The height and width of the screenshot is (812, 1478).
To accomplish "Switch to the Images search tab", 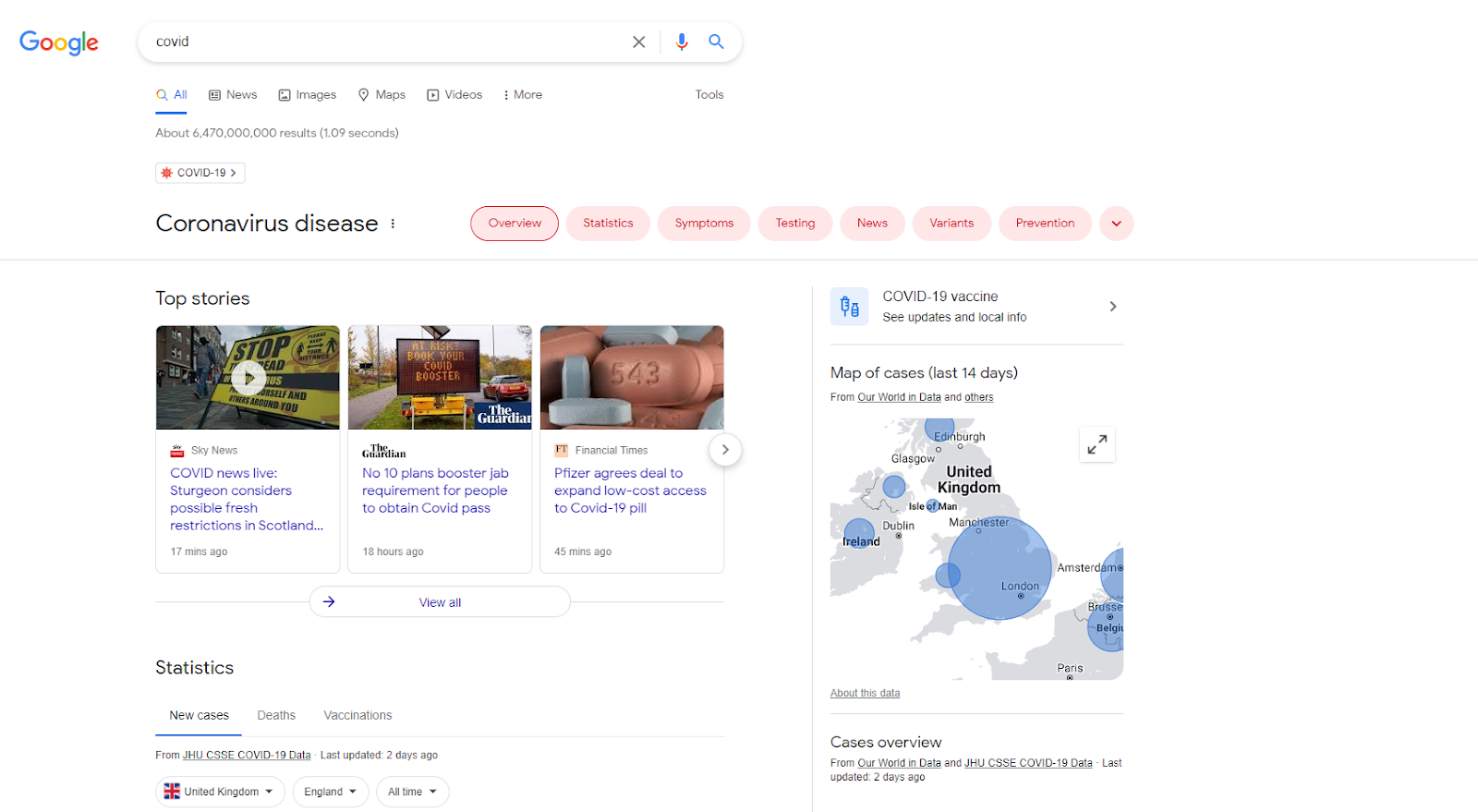I will click(x=308, y=95).
